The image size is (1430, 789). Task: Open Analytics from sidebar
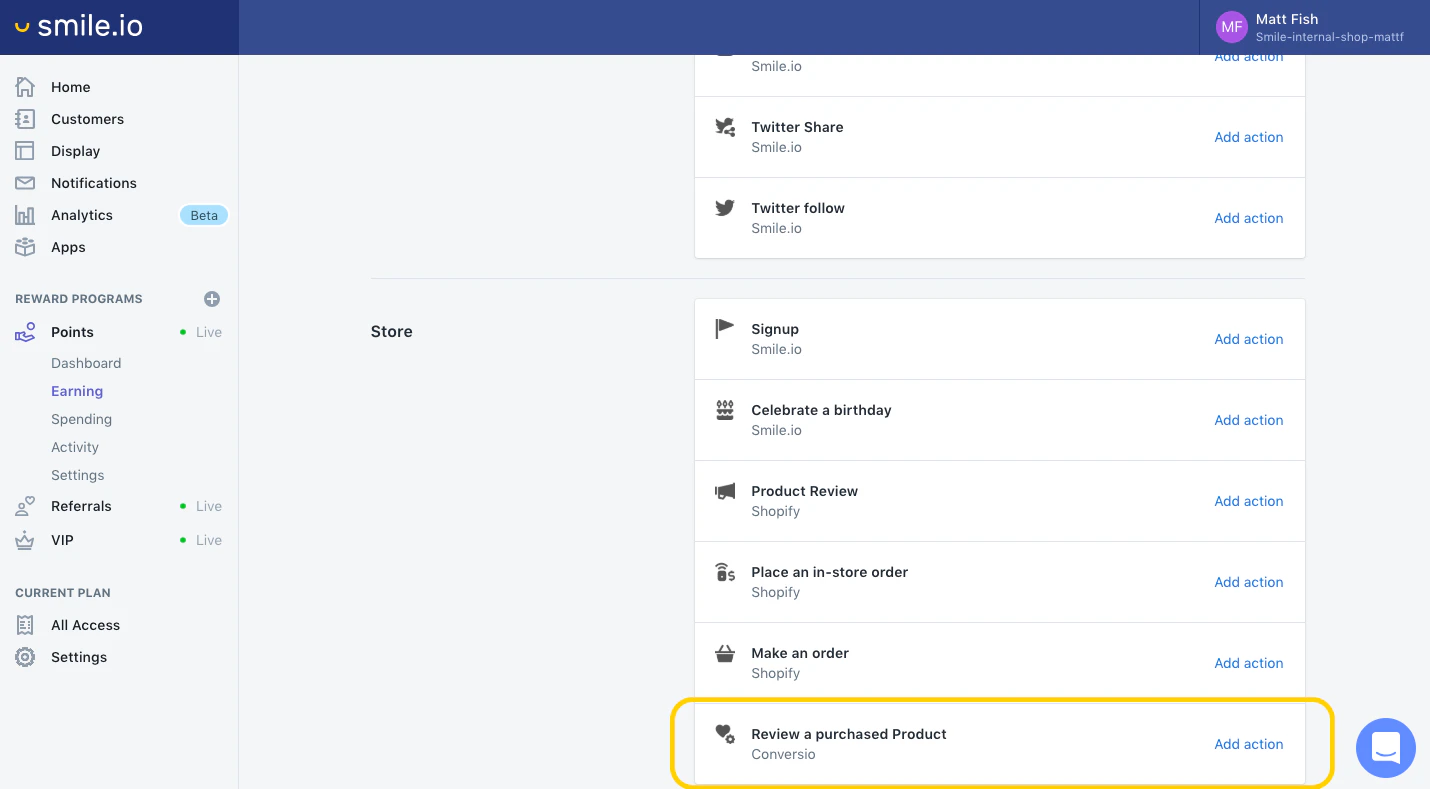82,215
